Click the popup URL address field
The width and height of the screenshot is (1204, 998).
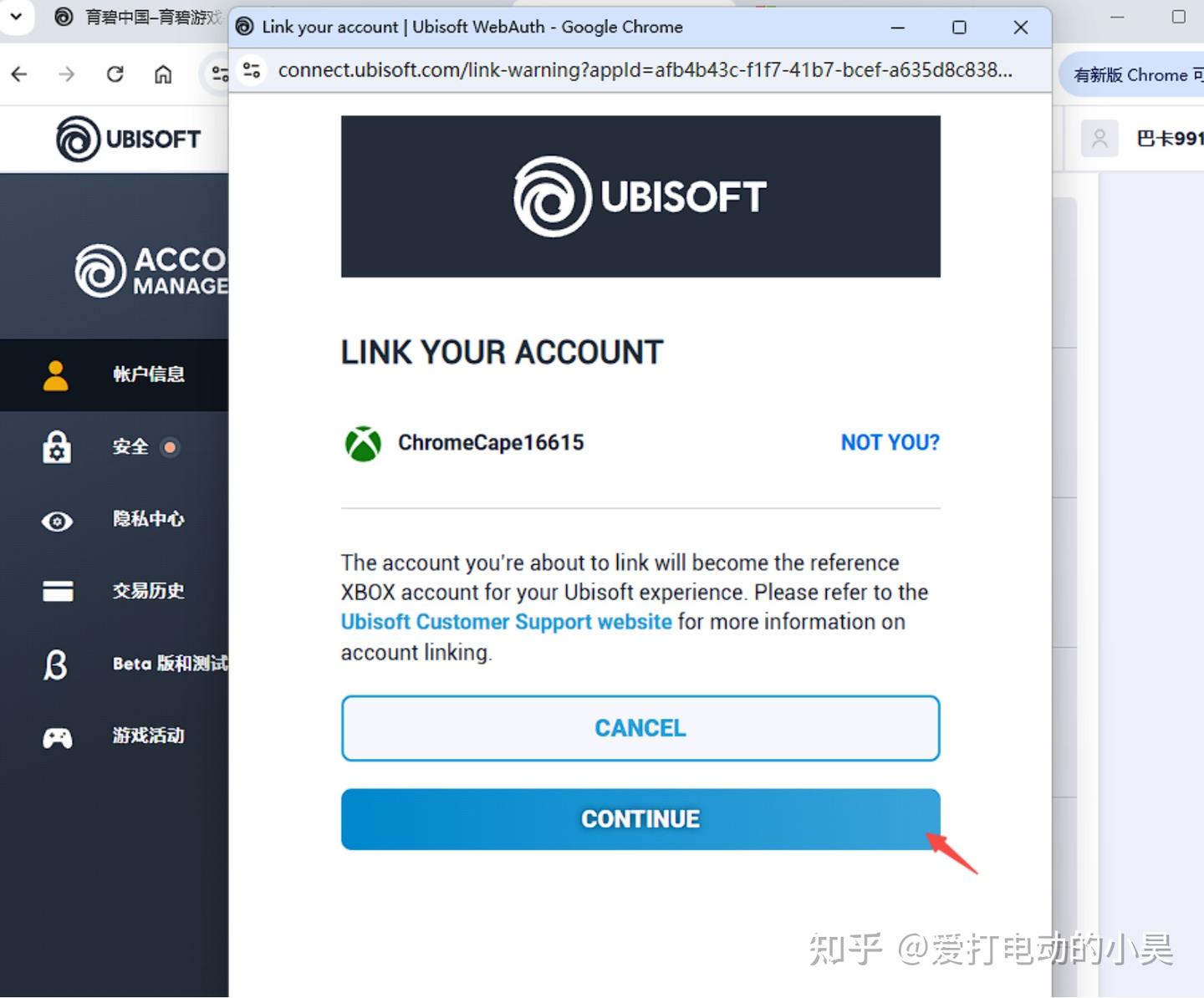point(645,70)
